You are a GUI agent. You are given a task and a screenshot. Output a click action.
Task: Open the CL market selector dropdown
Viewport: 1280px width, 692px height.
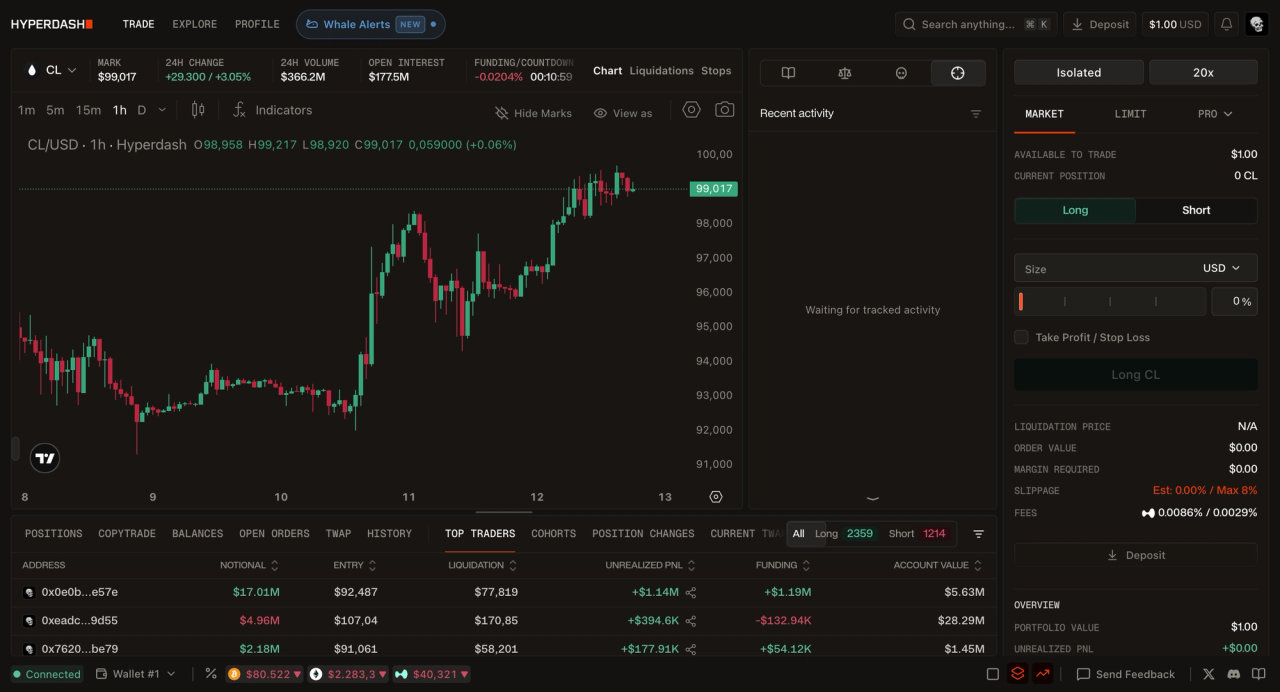pos(52,70)
